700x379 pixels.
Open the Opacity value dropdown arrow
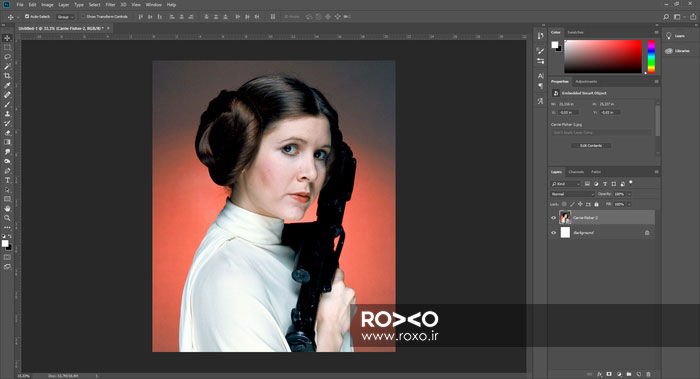pyautogui.click(x=629, y=194)
